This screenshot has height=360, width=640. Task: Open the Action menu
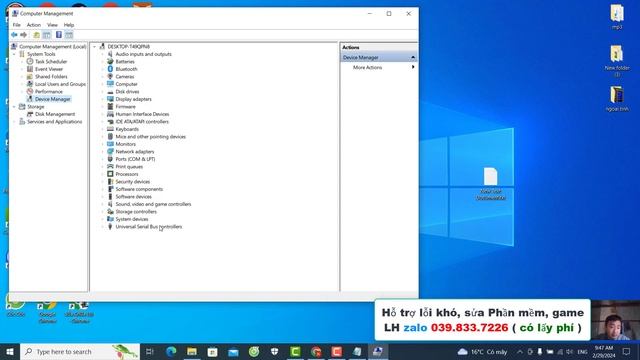pyautogui.click(x=34, y=25)
